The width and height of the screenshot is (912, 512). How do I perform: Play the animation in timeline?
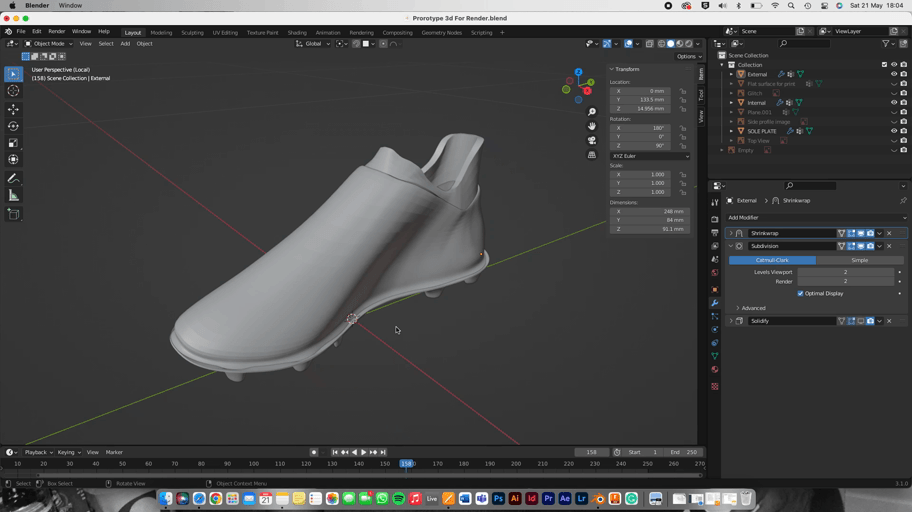(364, 452)
